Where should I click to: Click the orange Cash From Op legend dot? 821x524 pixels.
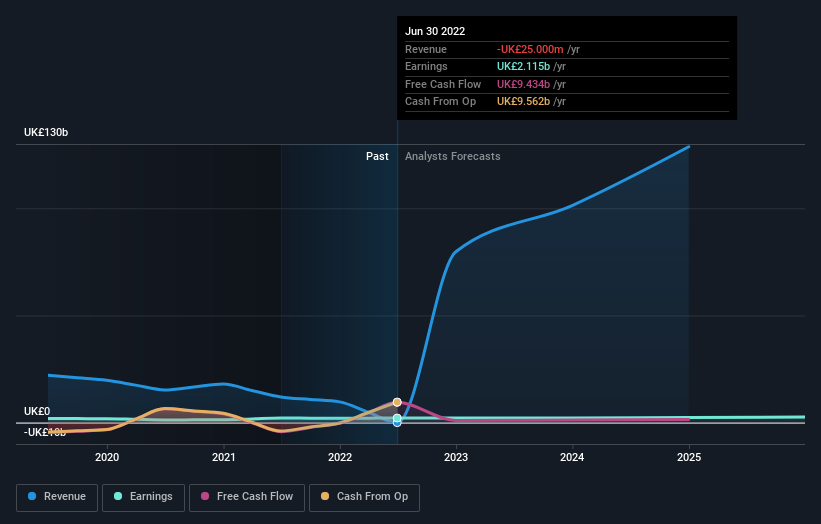click(325, 496)
